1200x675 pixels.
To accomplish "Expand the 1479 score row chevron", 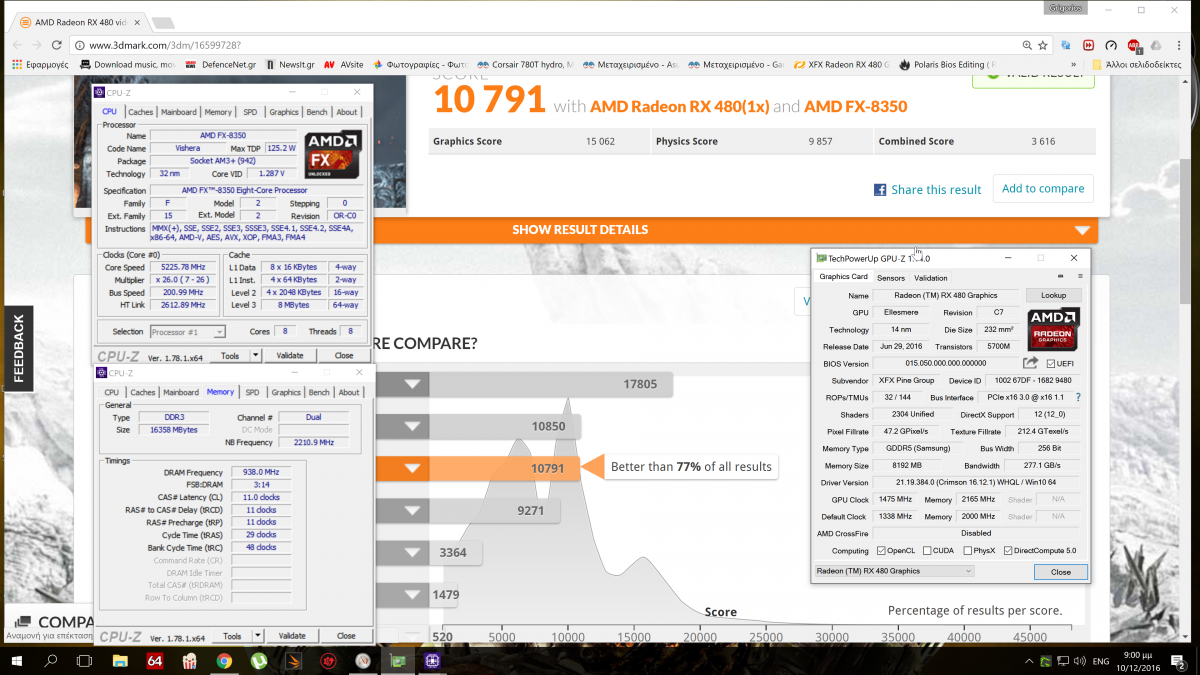I will (413, 595).
